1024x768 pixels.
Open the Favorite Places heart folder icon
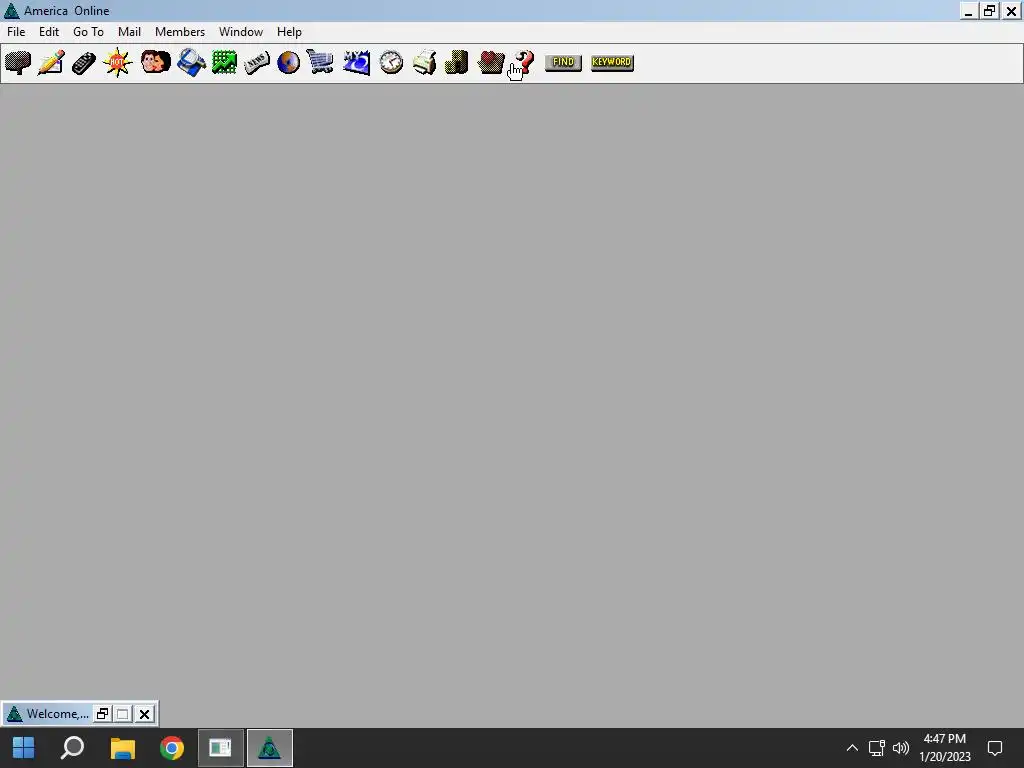[490, 63]
